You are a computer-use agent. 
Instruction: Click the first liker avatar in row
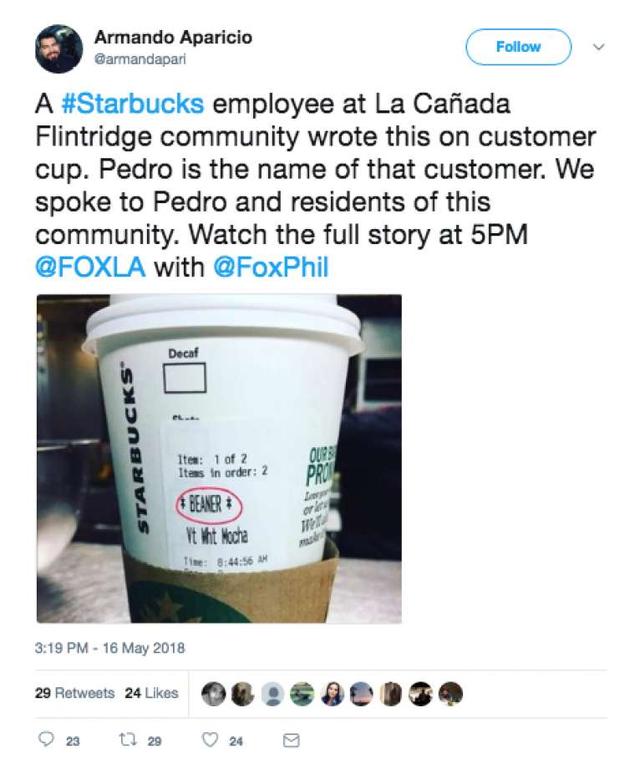pyautogui.click(x=214, y=694)
